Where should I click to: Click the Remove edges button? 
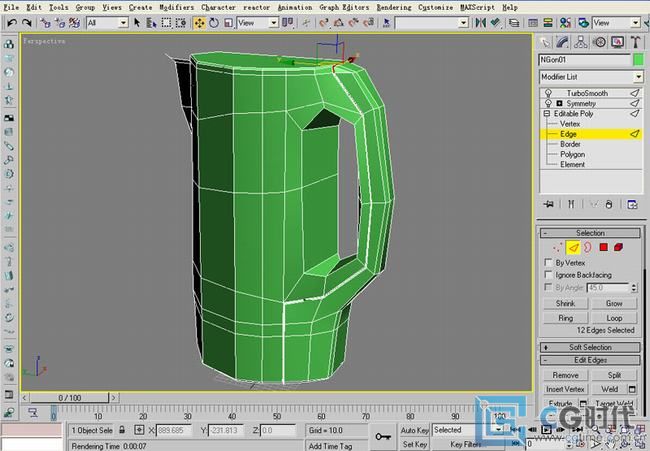pos(565,375)
